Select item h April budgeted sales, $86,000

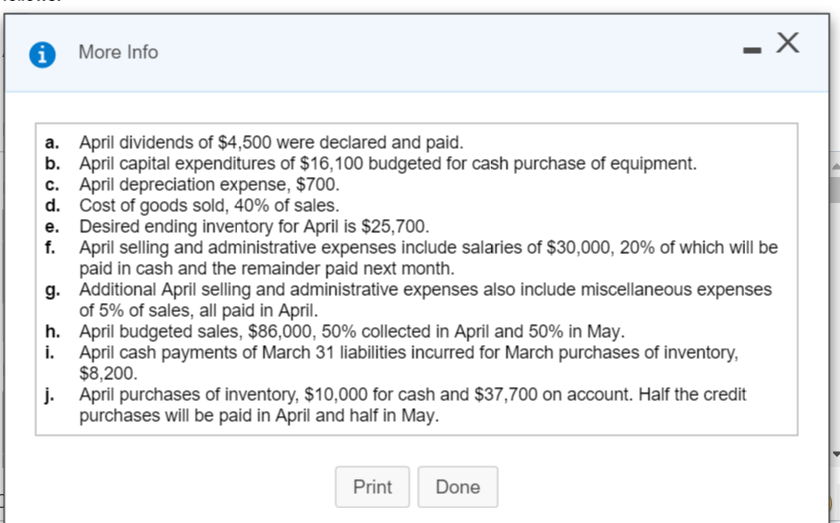click(x=352, y=332)
